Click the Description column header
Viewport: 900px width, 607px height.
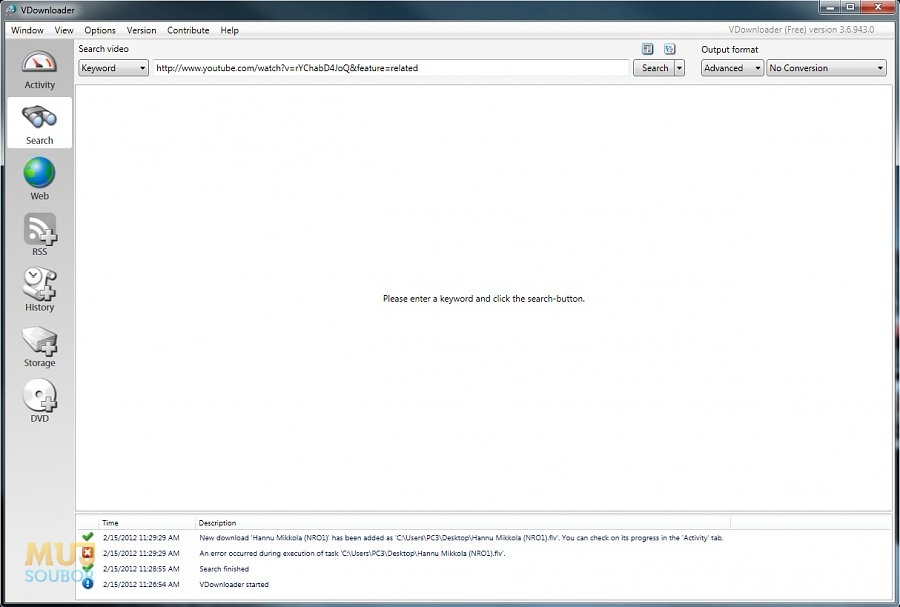(463, 523)
